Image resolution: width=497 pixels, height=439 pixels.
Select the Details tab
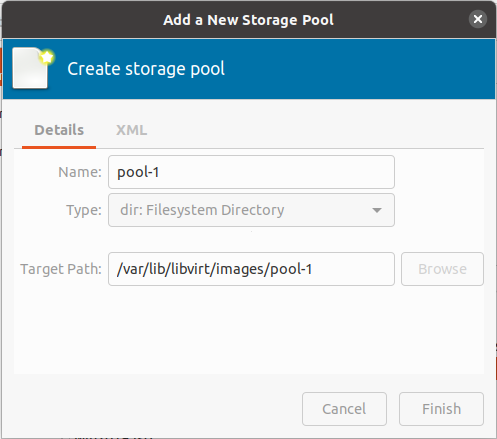59,130
